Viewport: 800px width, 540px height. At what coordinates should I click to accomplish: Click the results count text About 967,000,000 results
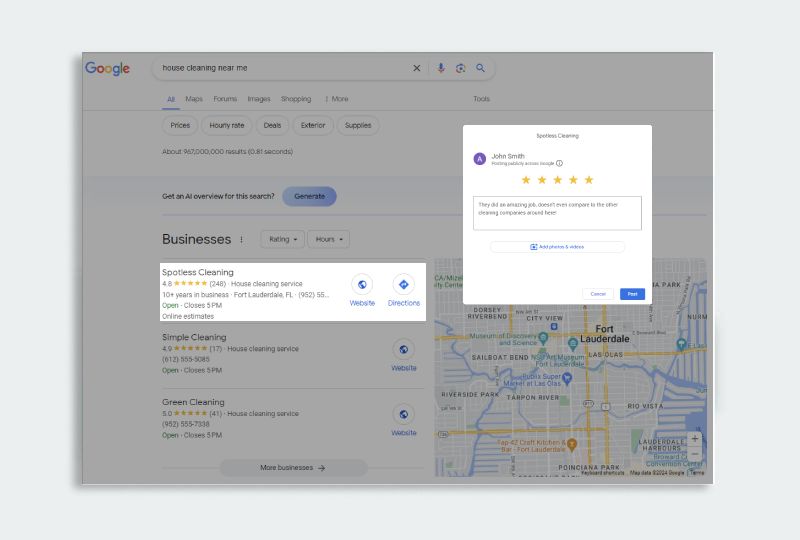(x=228, y=152)
